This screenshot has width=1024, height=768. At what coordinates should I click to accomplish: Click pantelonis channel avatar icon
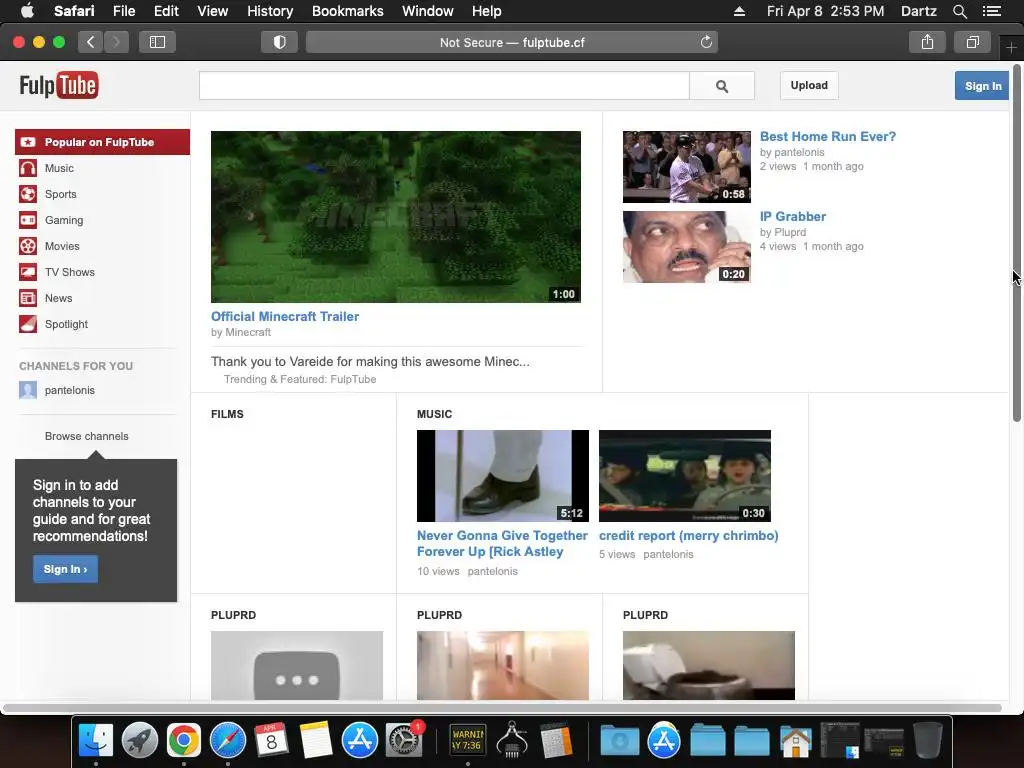28,390
